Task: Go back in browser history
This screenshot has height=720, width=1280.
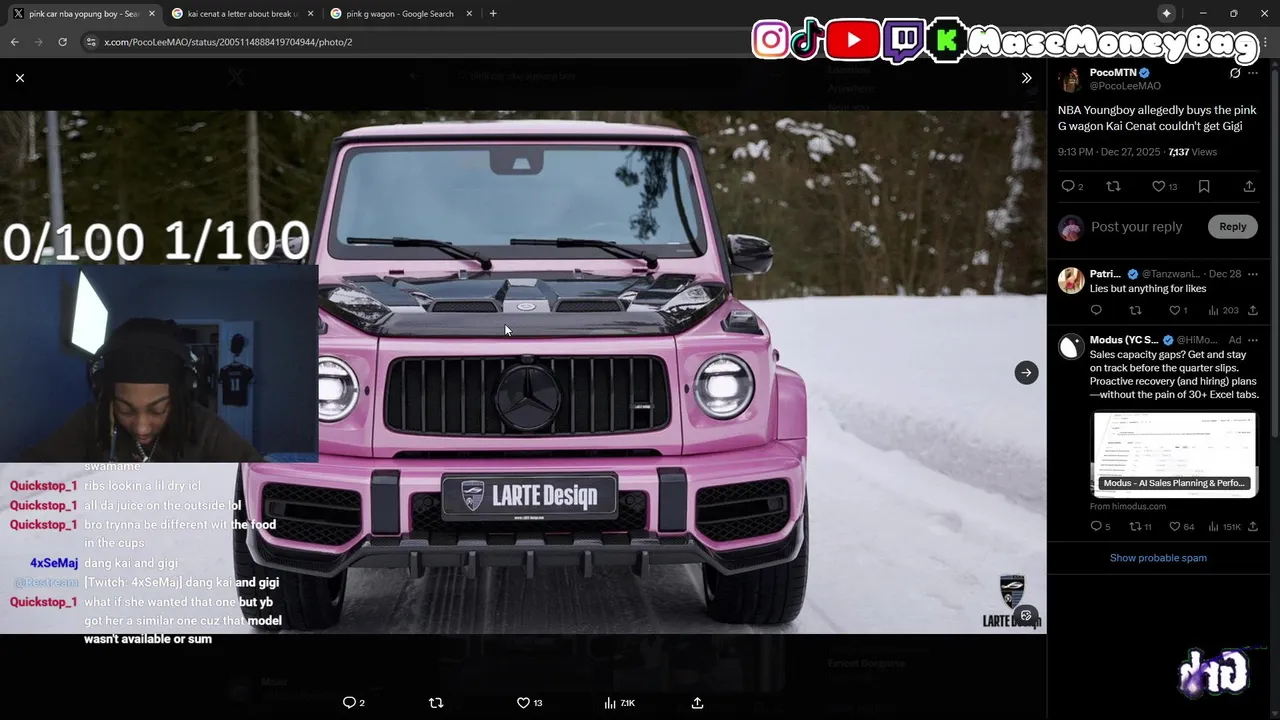Action: (14, 42)
